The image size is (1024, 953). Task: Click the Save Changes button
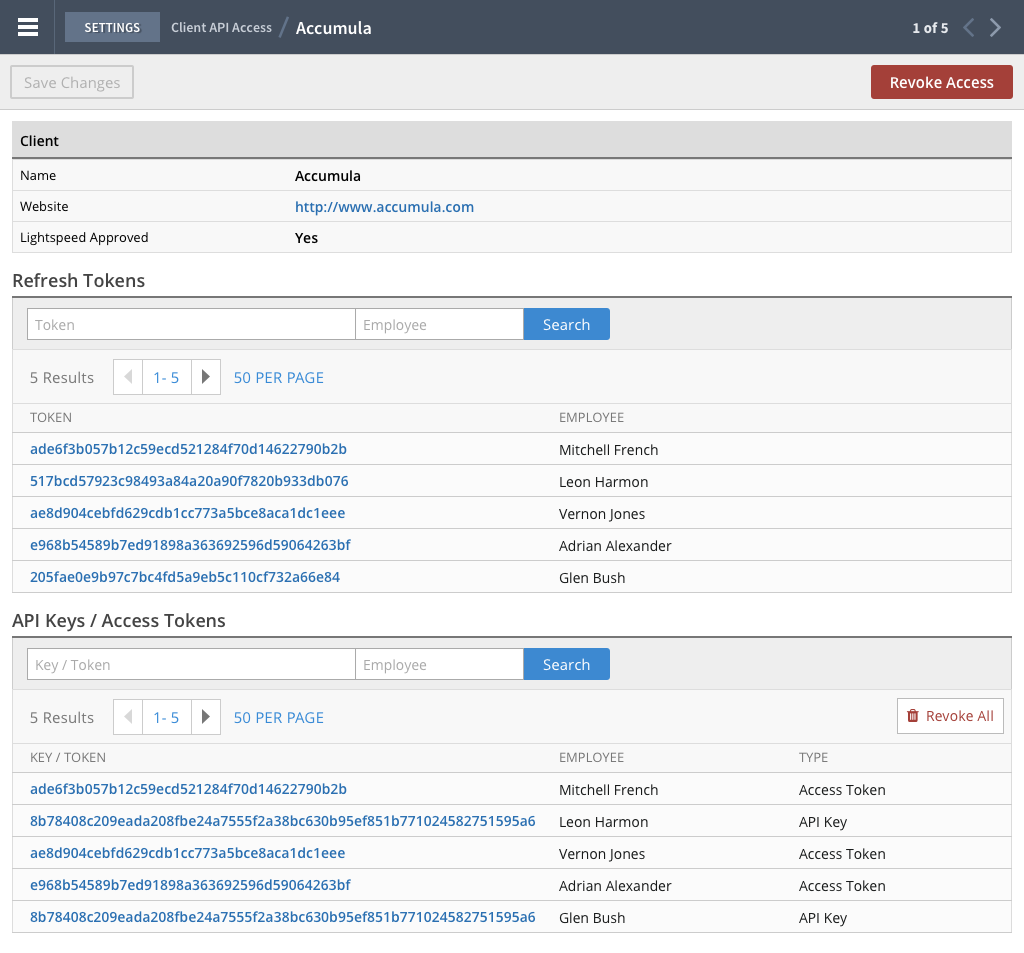tap(71, 82)
